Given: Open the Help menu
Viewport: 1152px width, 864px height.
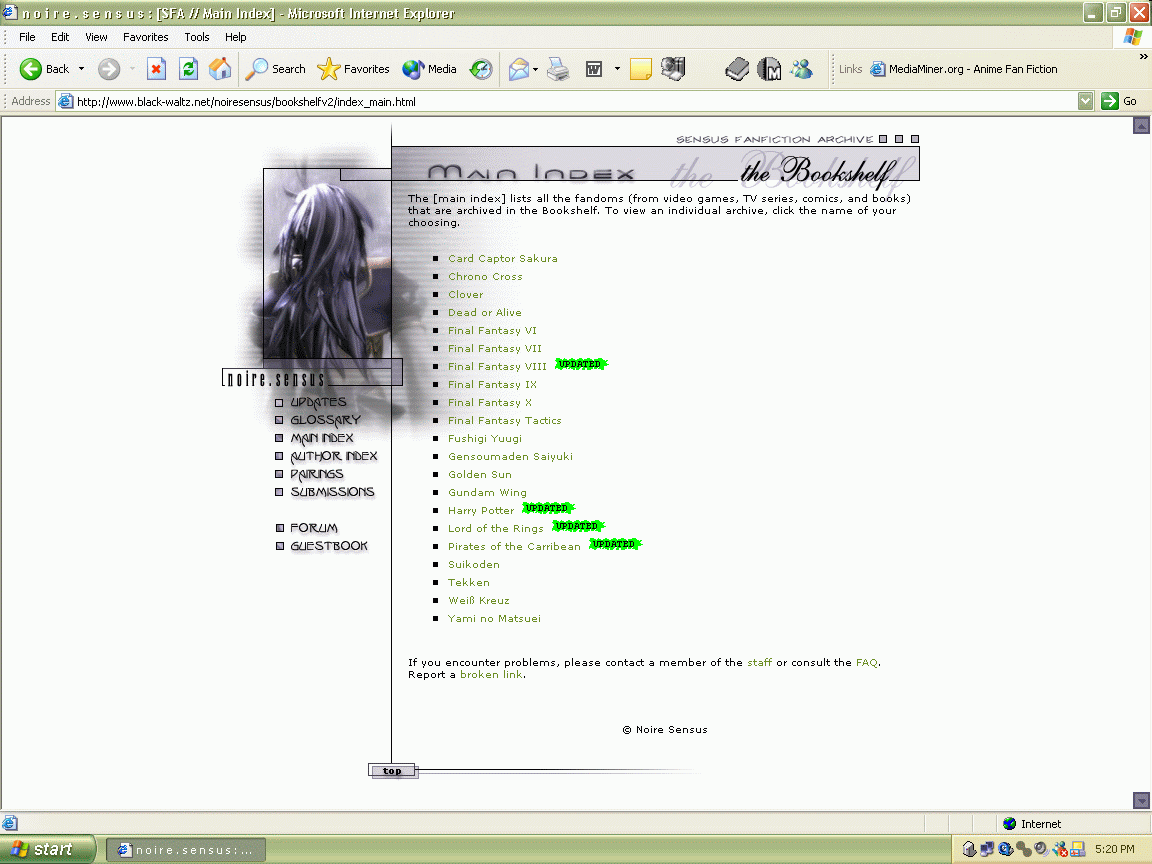Looking at the screenshot, I should 235,37.
